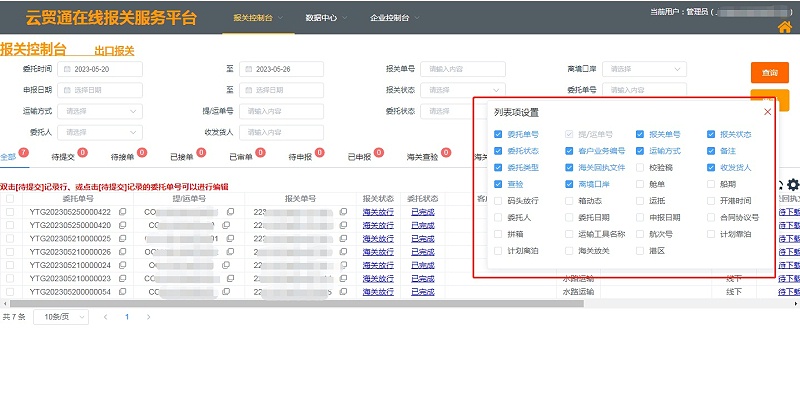Go to next page arrow

pos(148,317)
